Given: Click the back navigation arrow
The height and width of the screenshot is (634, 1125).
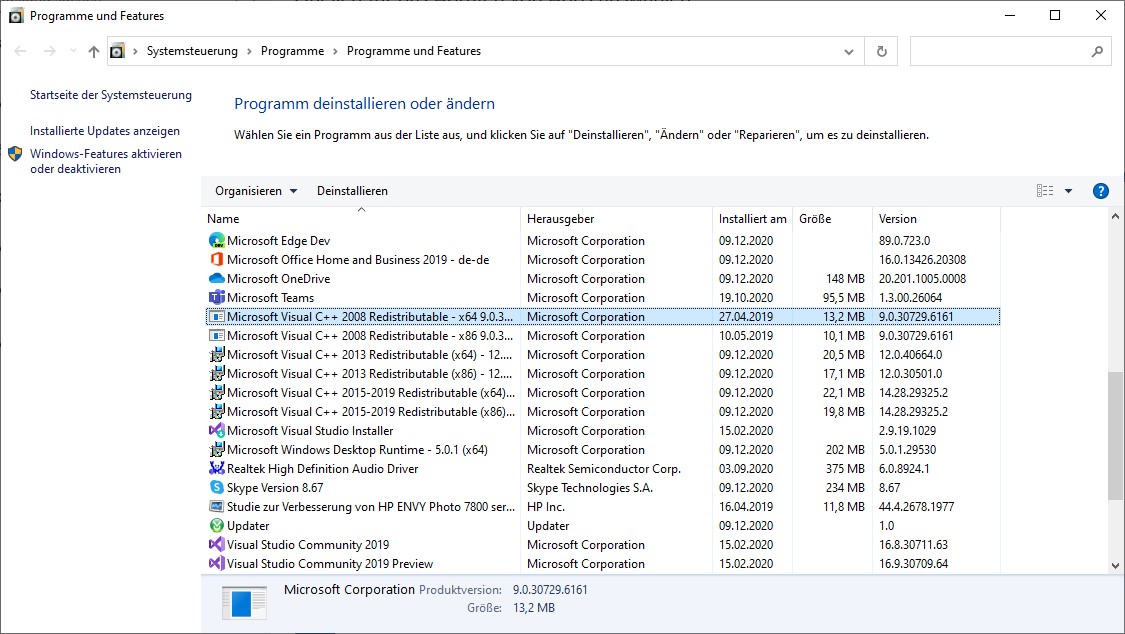Looking at the screenshot, I should (20, 51).
